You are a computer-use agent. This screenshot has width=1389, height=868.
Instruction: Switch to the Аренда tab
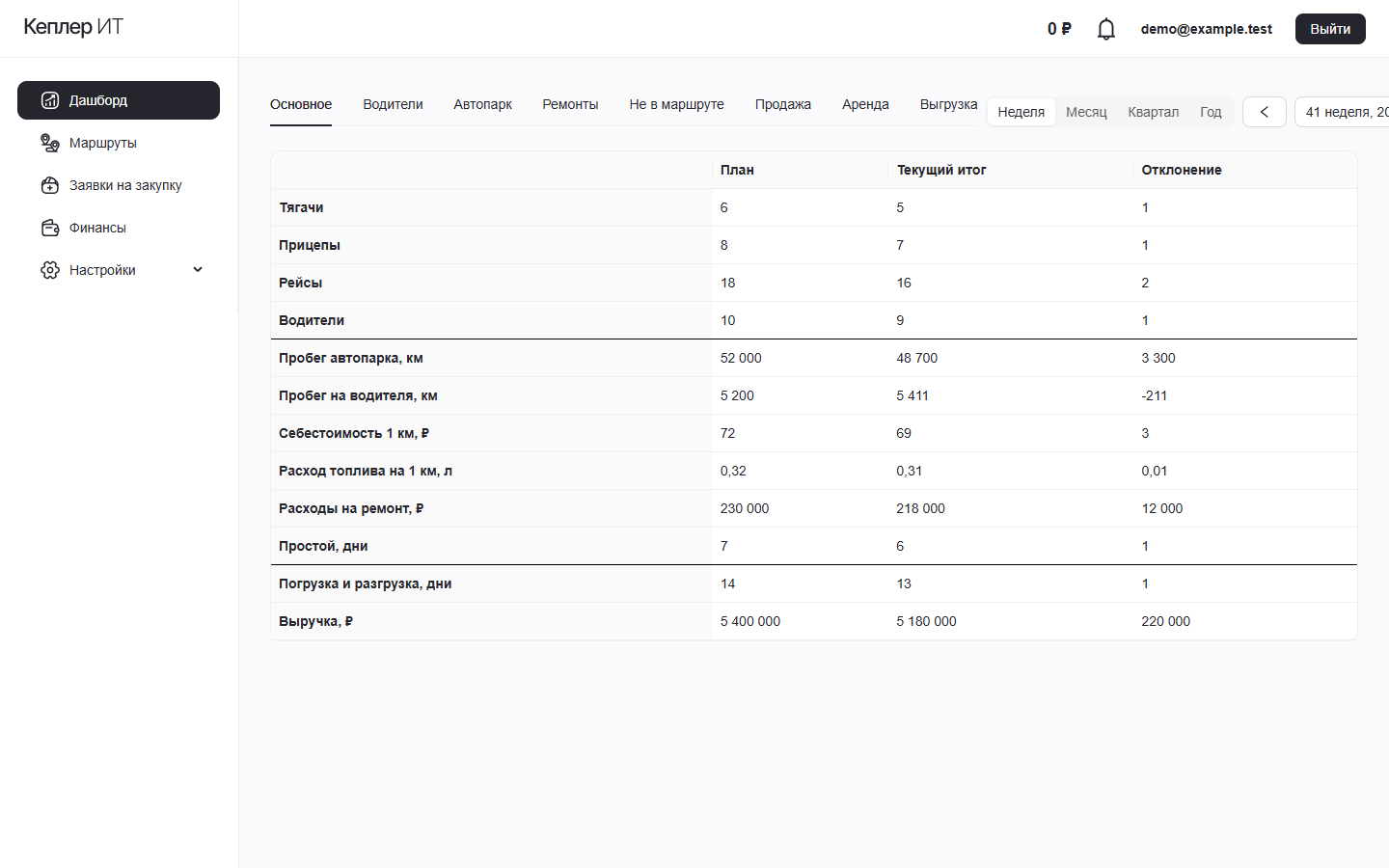(x=865, y=104)
